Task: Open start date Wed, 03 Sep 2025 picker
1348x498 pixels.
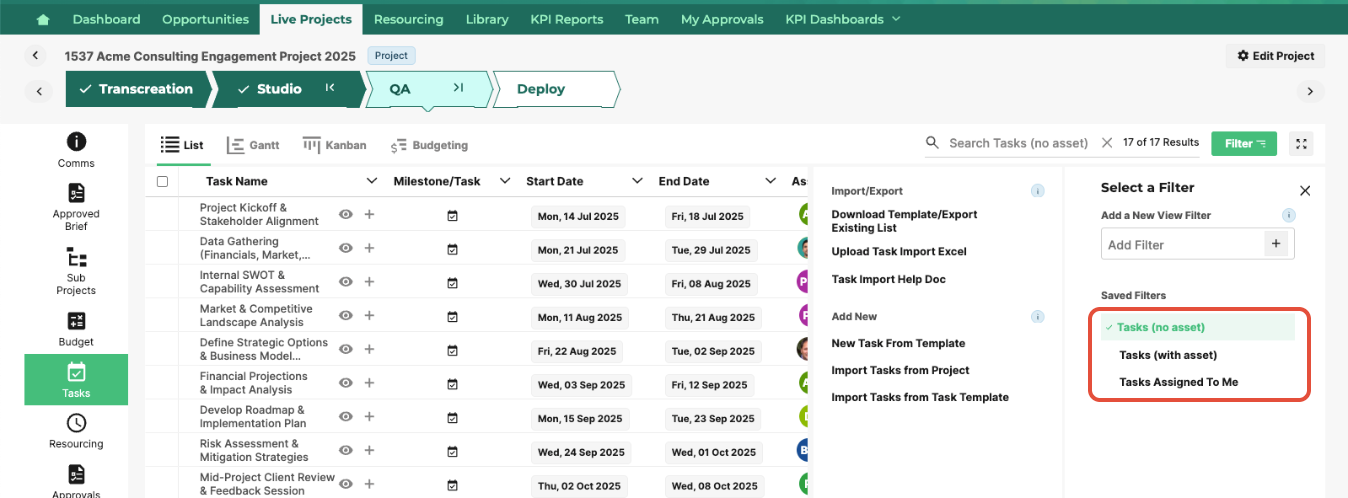Action: (581, 385)
